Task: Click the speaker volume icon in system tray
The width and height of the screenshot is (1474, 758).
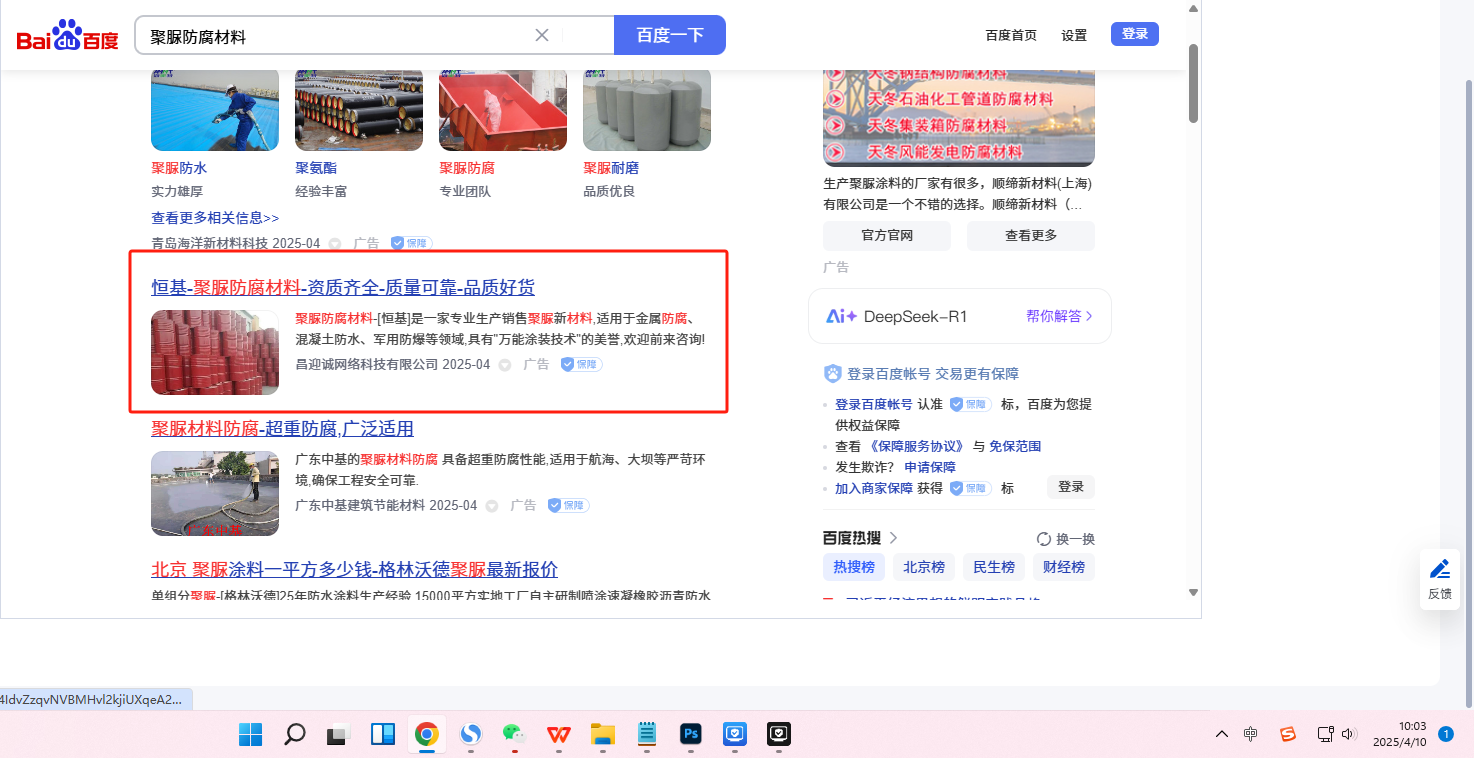Action: point(1348,735)
